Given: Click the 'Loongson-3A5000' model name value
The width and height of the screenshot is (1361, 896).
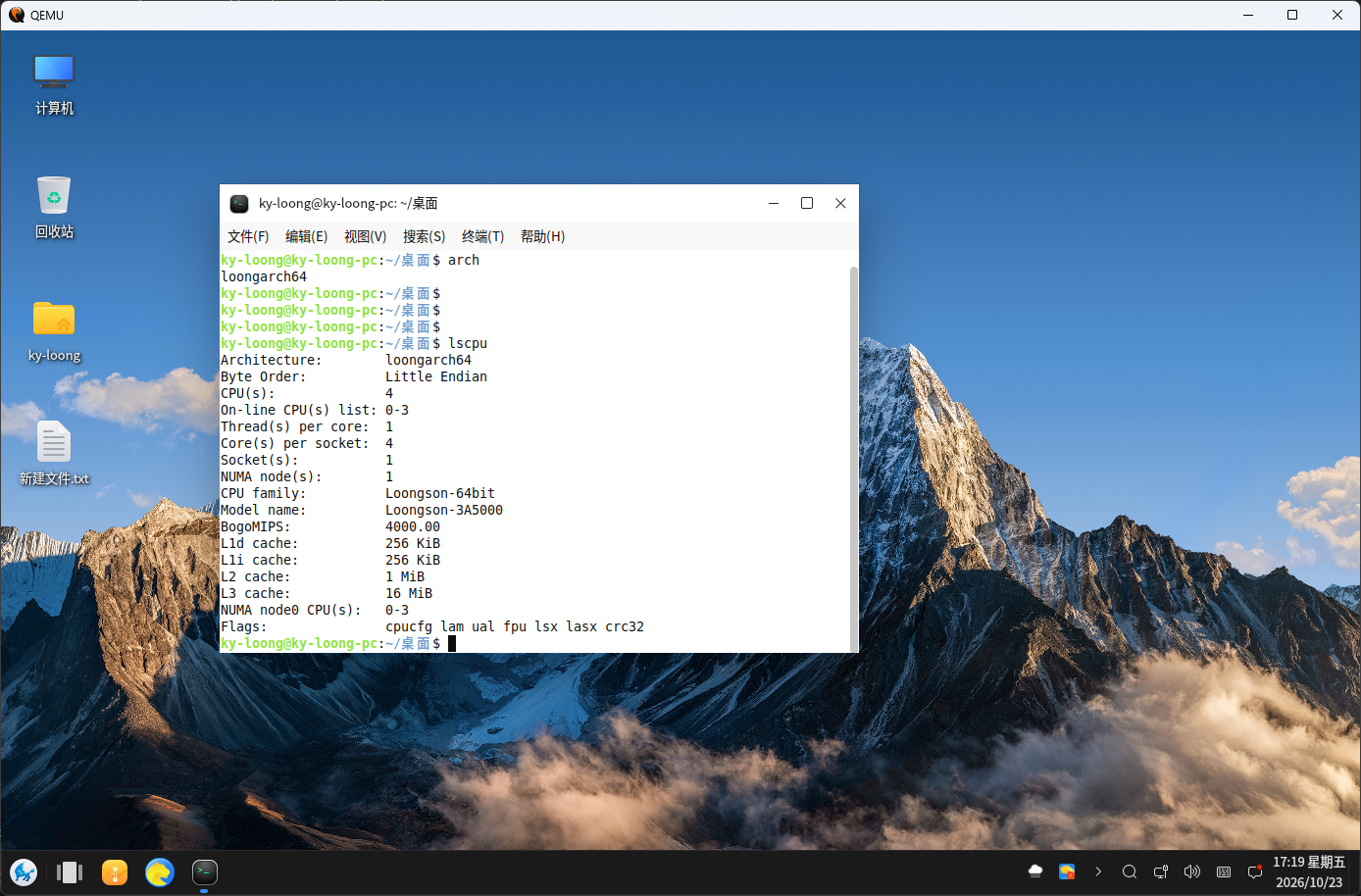Looking at the screenshot, I should pyautogui.click(x=444, y=510).
